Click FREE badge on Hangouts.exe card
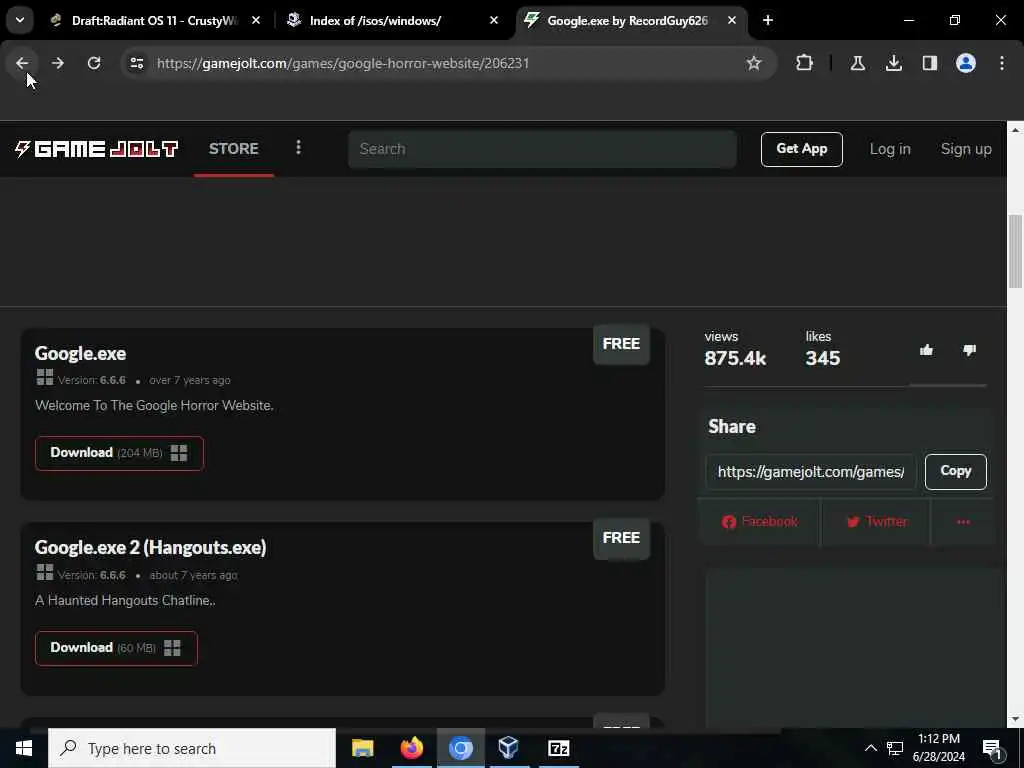The image size is (1024, 768). pyautogui.click(x=621, y=538)
